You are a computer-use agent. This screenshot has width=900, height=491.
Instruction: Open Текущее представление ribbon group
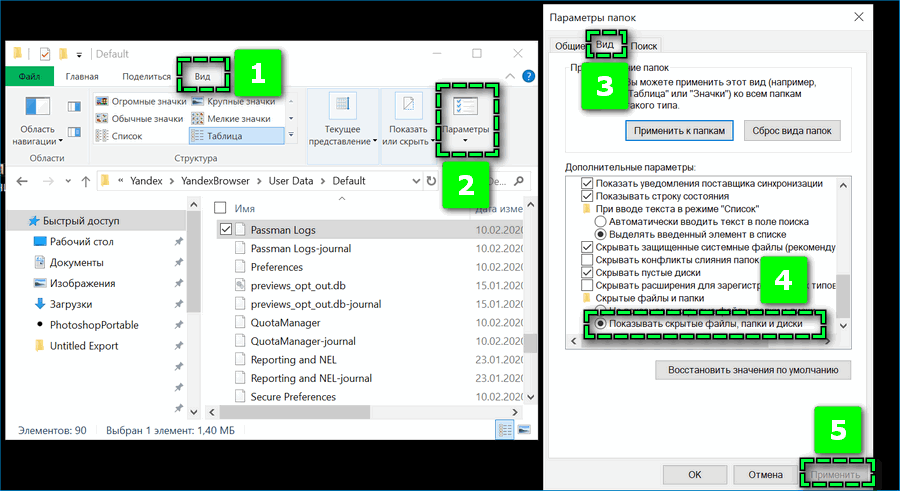click(x=342, y=122)
